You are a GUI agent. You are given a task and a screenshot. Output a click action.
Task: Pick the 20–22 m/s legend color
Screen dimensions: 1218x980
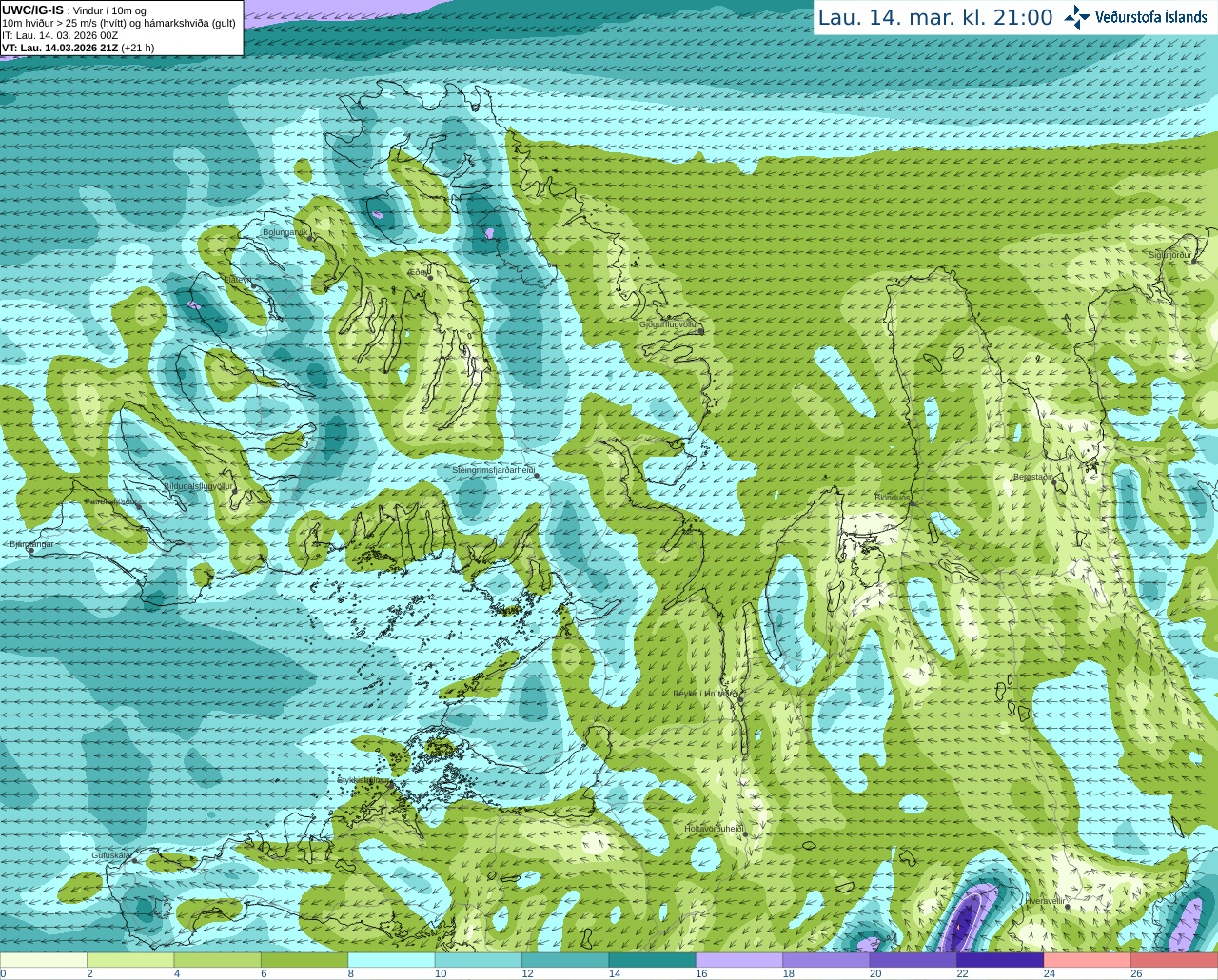(x=913, y=960)
